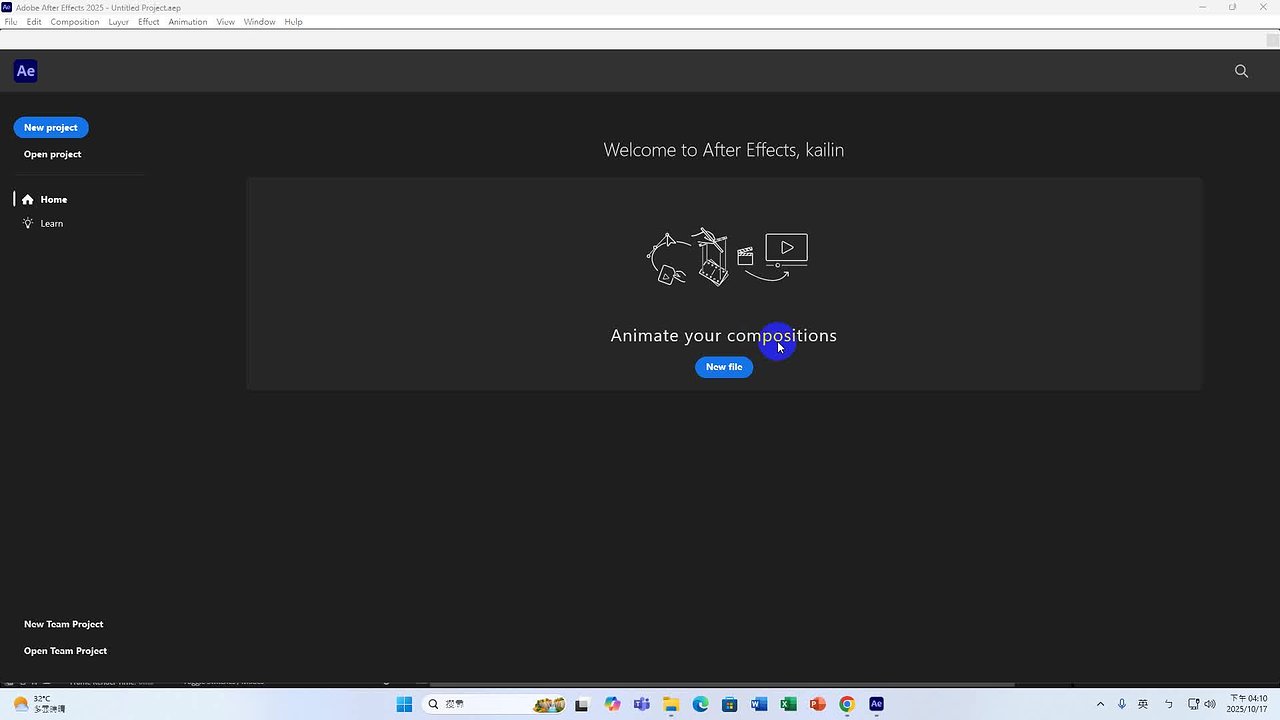Open Google Chrome from the taskbar
Image resolution: width=1280 pixels, height=720 pixels.
coord(846,704)
